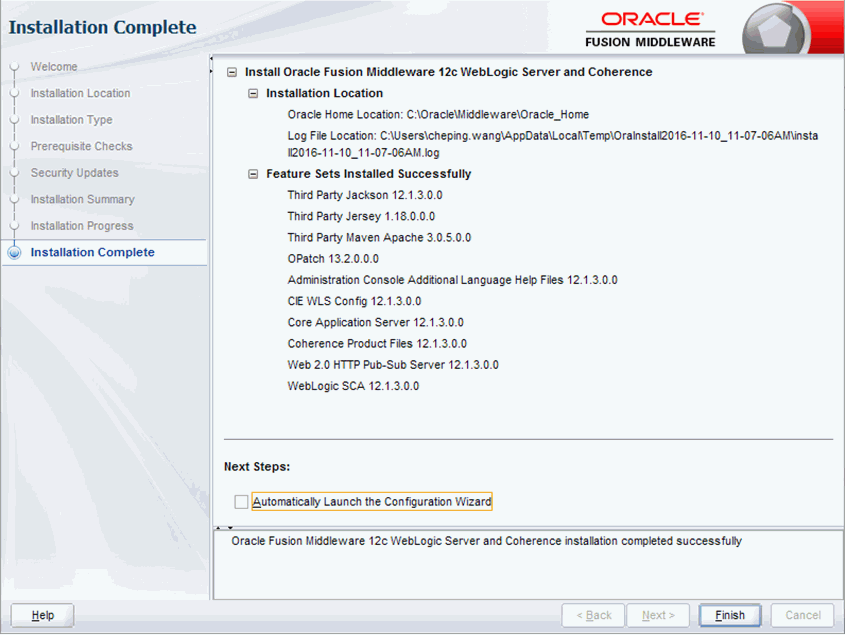Image resolution: width=845 pixels, height=635 pixels.
Task: Click the installation completed successfully message
Action: coord(484,540)
